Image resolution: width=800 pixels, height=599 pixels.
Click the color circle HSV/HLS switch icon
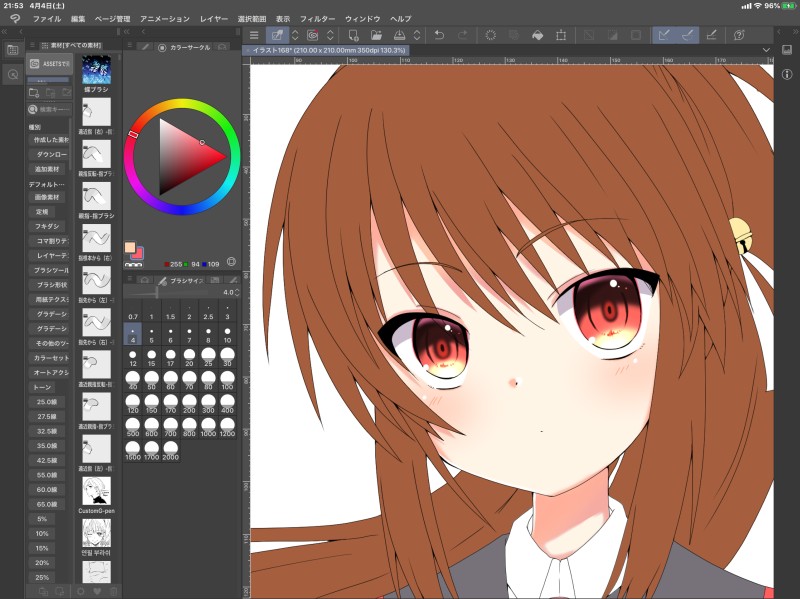[x=231, y=262]
